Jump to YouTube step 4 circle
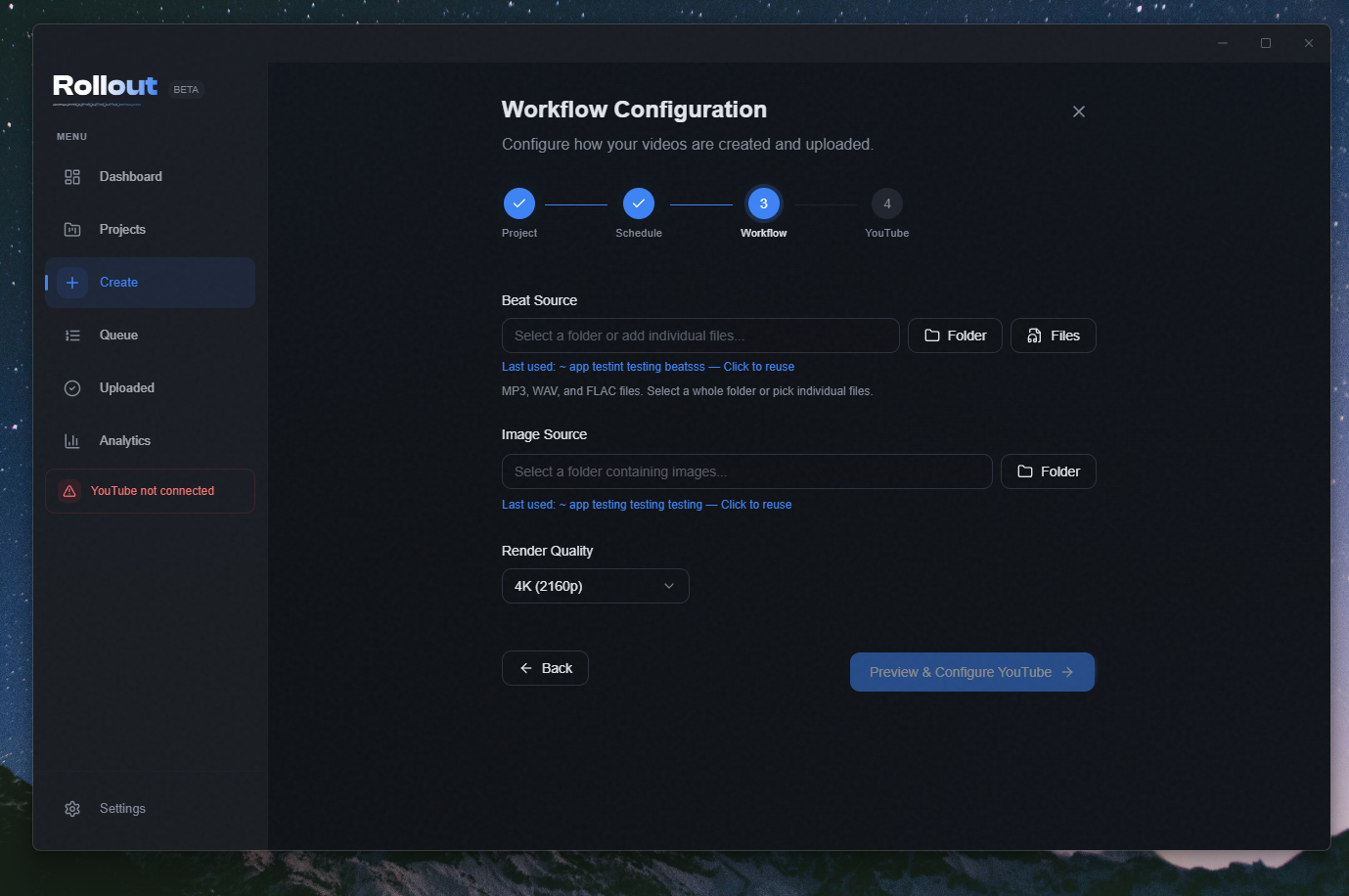This screenshot has width=1349, height=896. click(887, 203)
